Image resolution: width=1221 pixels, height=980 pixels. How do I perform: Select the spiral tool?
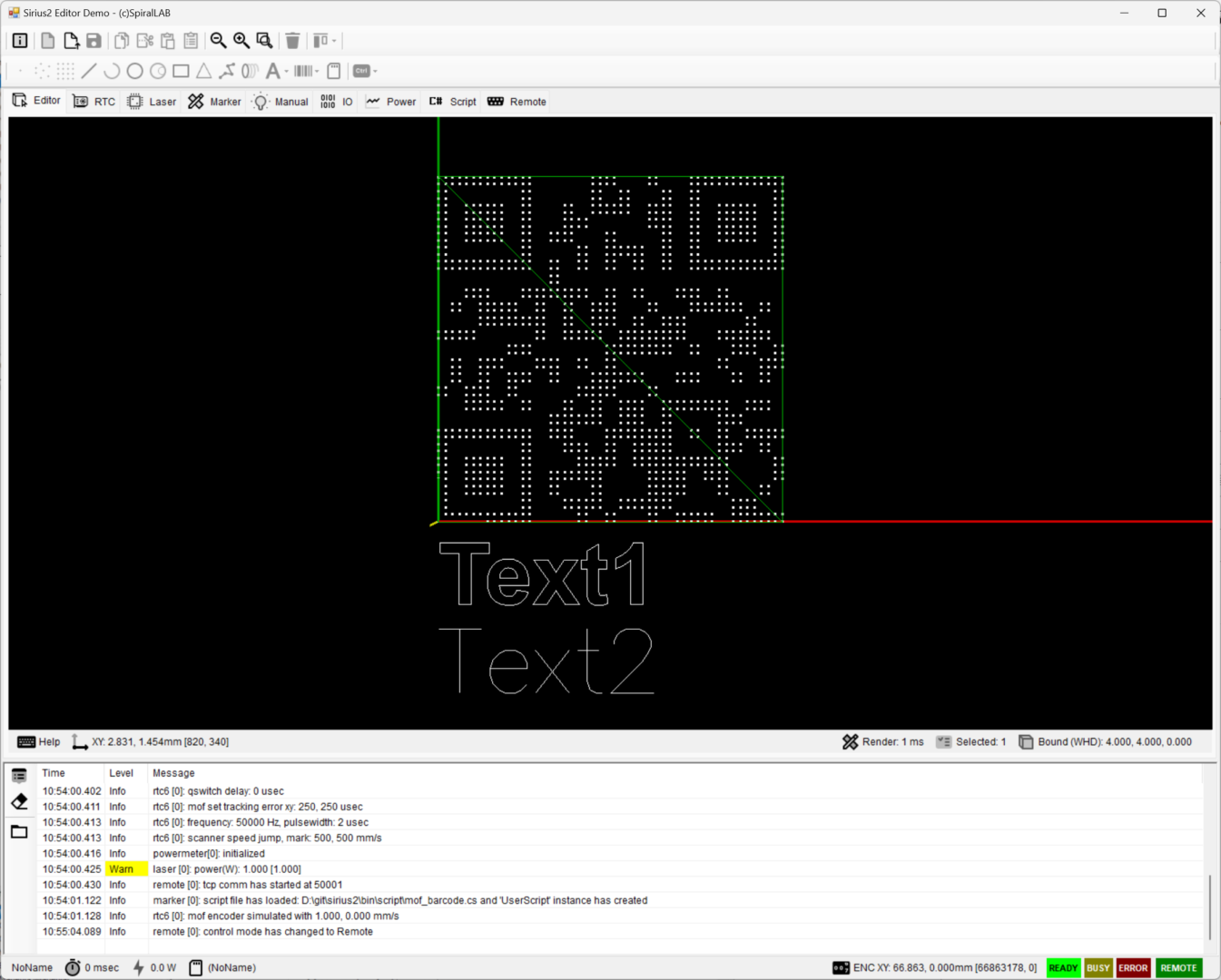pyautogui.click(x=250, y=71)
